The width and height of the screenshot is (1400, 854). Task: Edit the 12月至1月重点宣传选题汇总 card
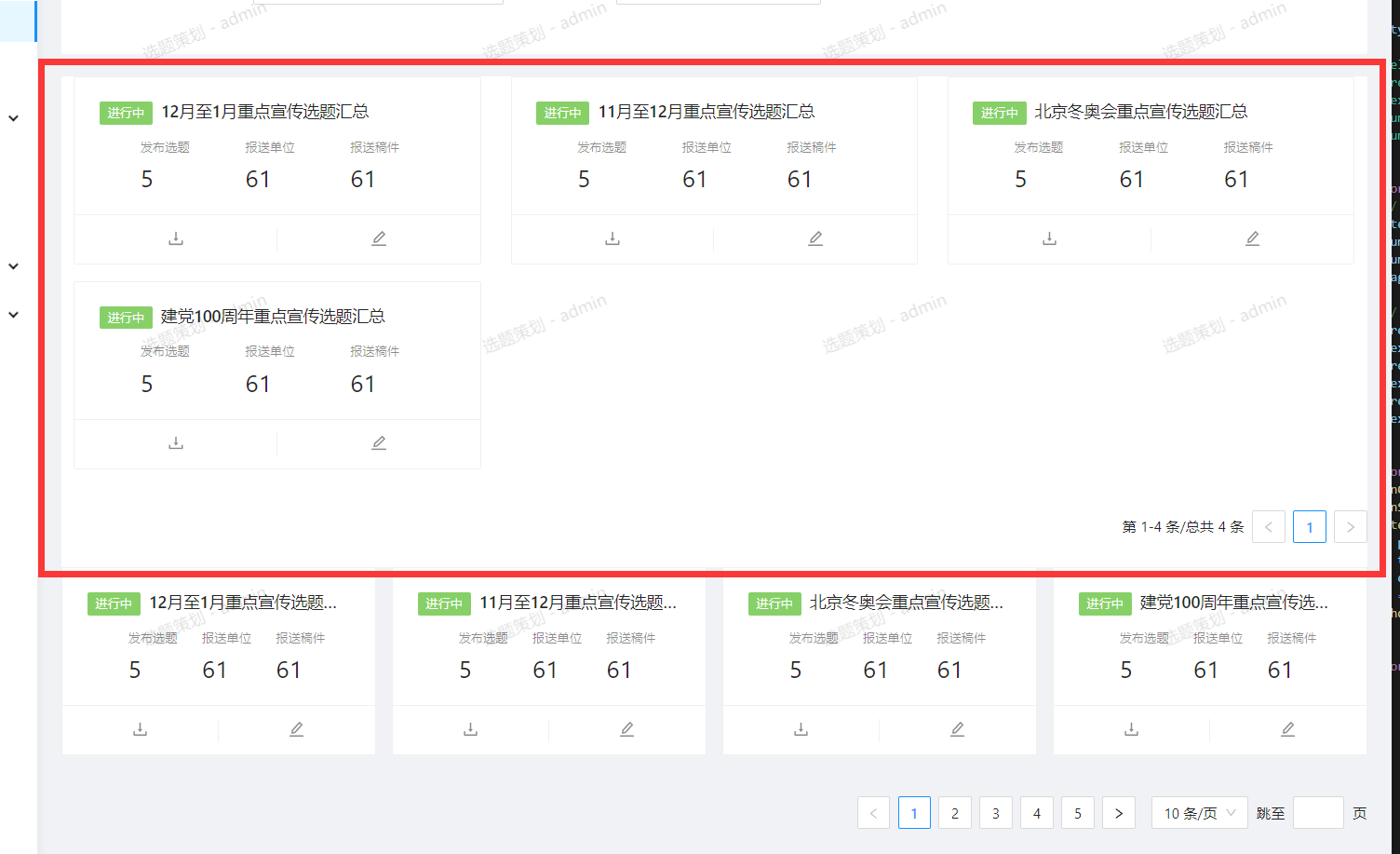tap(378, 238)
